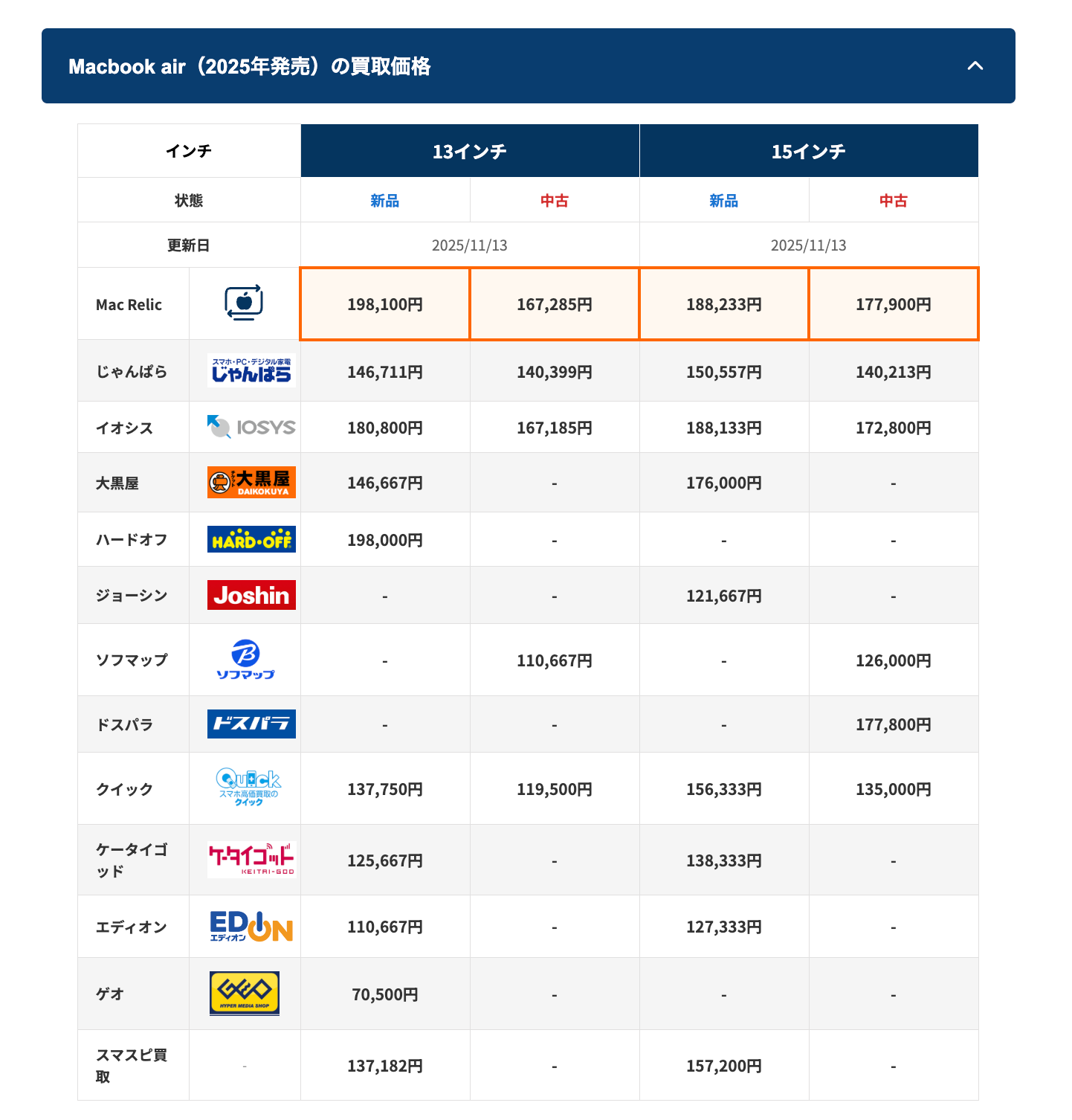
Task: Click the ドスパラ store name text
Action: (x=124, y=724)
